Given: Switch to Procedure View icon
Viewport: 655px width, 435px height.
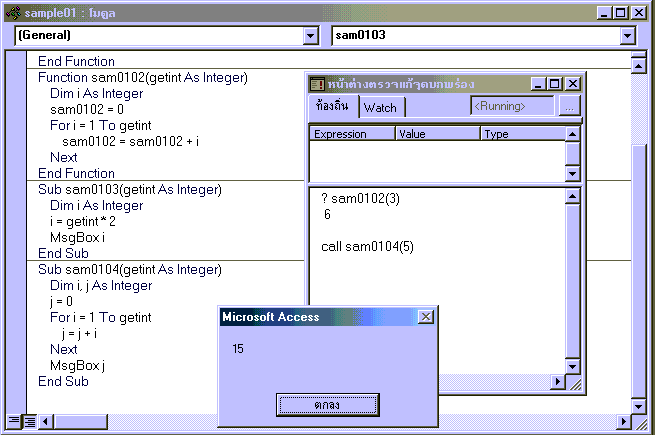Looking at the screenshot, I should [x=13, y=421].
